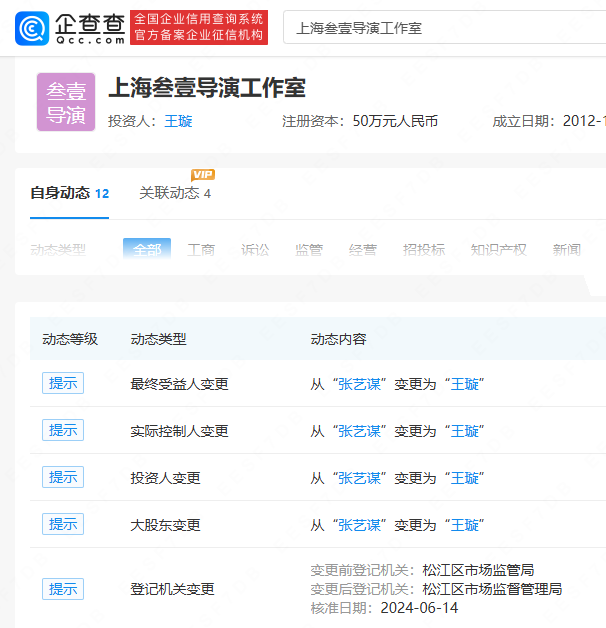Click 提示 tag in 登记机关变更 row
The image size is (606, 628).
tap(63, 589)
